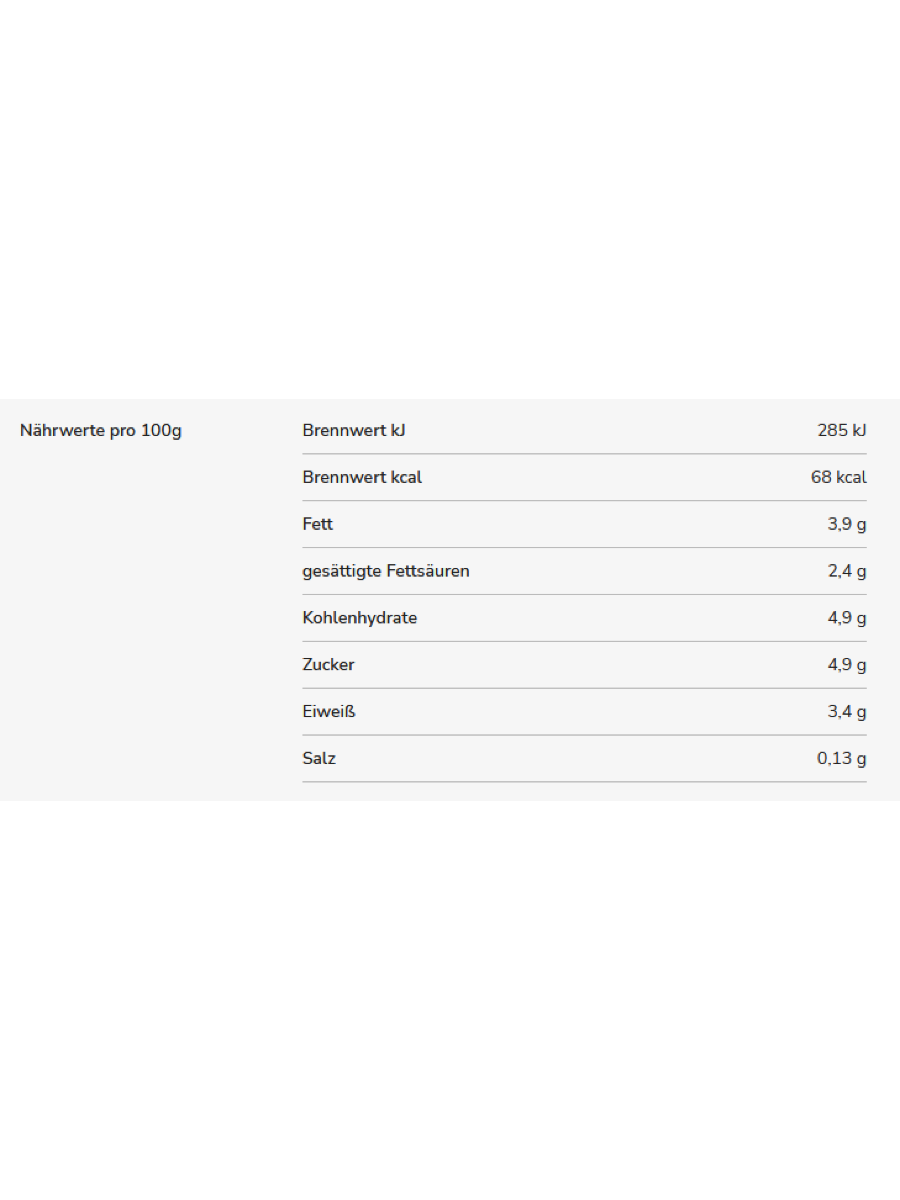Select the "Brennwert kcal" row label
This screenshot has height=1200, width=900.
pos(362,478)
